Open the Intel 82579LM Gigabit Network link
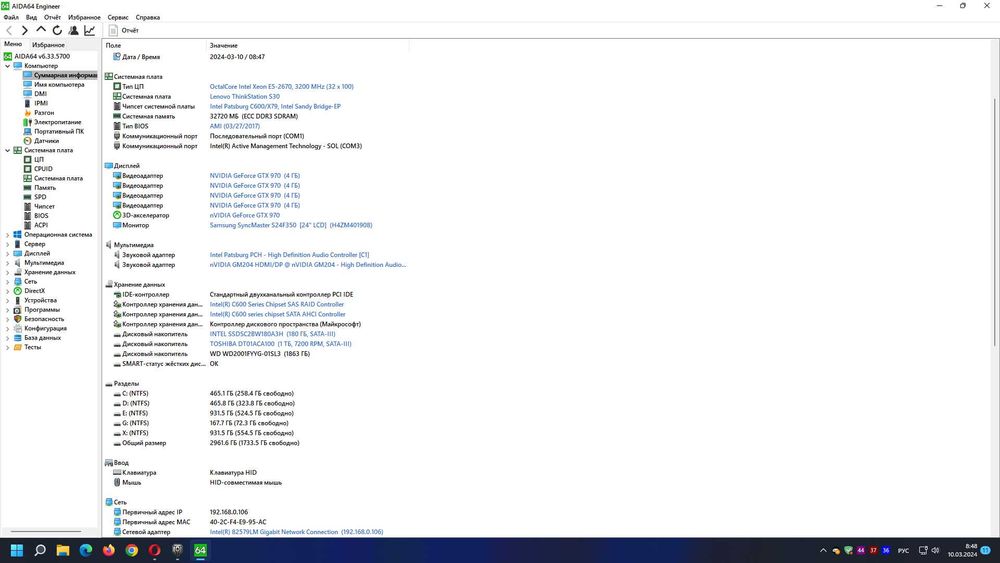1000x563 pixels. 297,532
